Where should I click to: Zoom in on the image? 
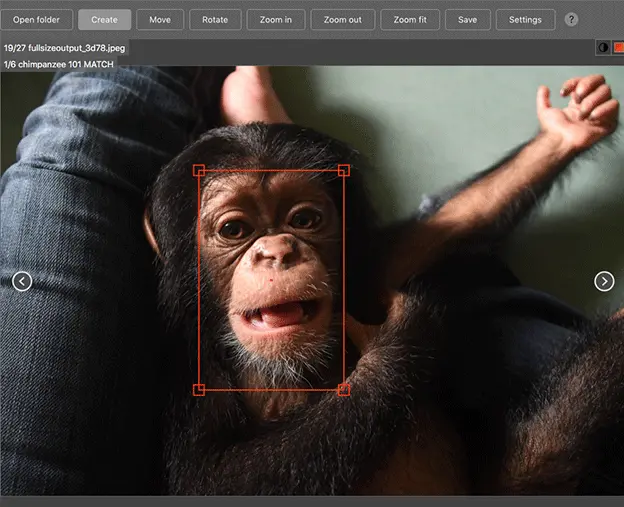click(x=276, y=20)
